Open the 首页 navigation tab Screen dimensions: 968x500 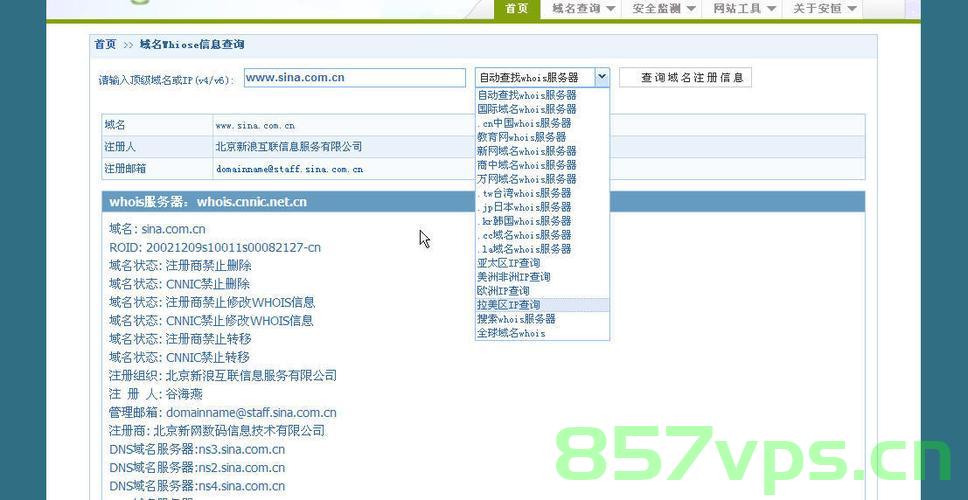pos(517,9)
